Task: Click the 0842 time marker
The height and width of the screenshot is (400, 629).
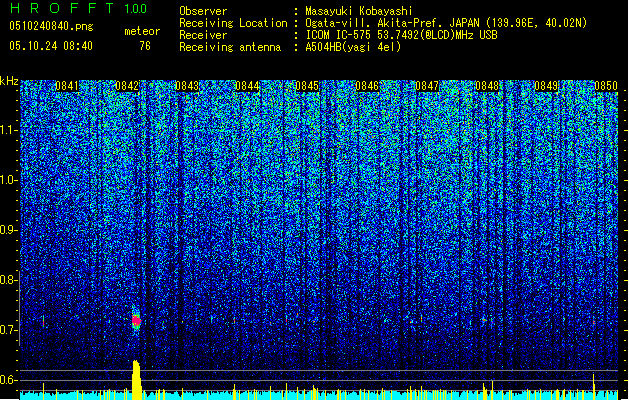Action: [127, 86]
